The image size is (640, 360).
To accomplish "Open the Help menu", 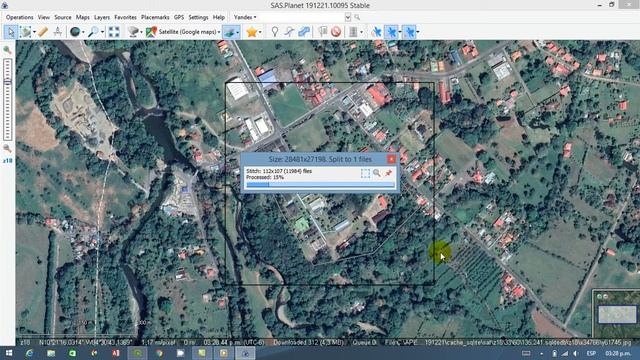I will click(219, 17).
